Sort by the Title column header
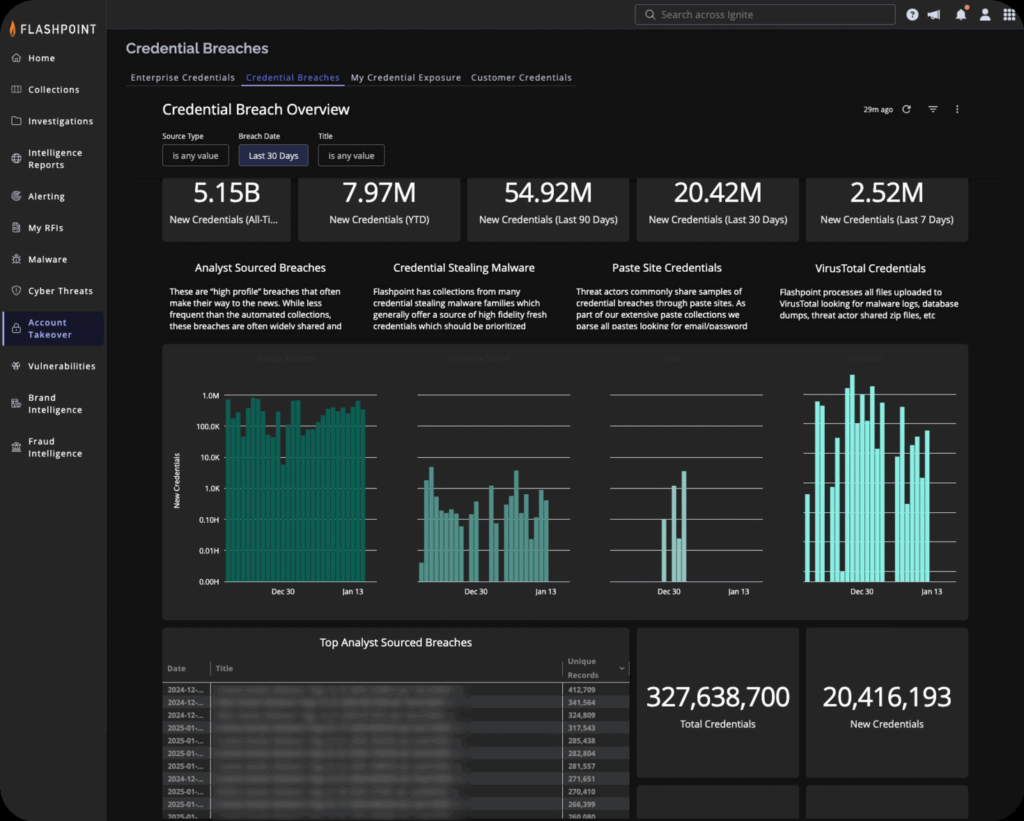This screenshot has width=1024, height=821. 224,668
